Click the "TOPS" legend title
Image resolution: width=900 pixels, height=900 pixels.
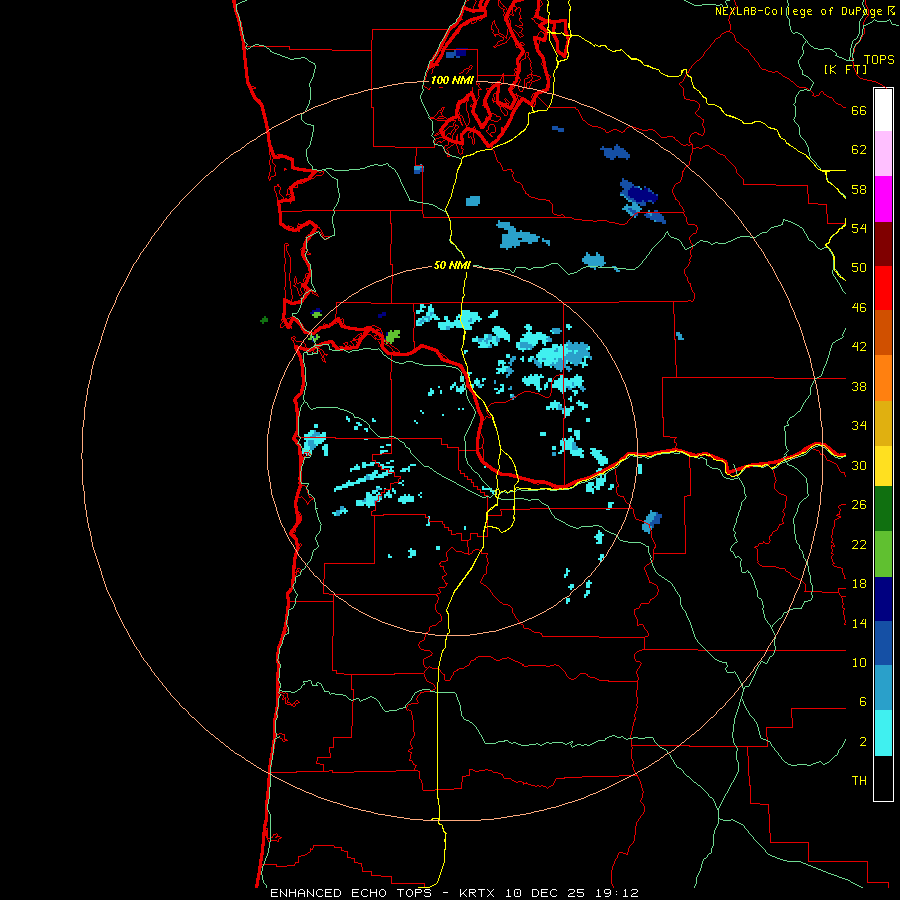click(x=879, y=59)
